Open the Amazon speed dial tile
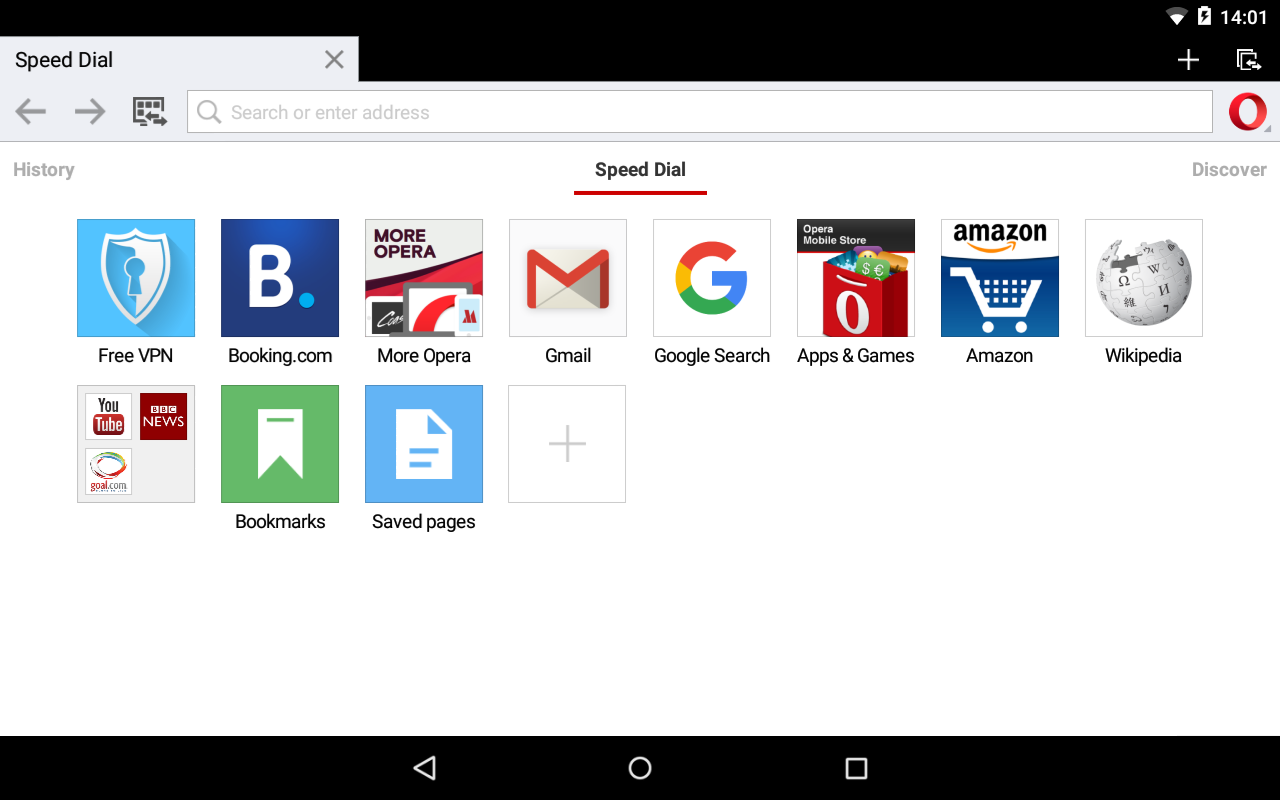This screenshot has height=800, width=1280. pos(1000,278)
